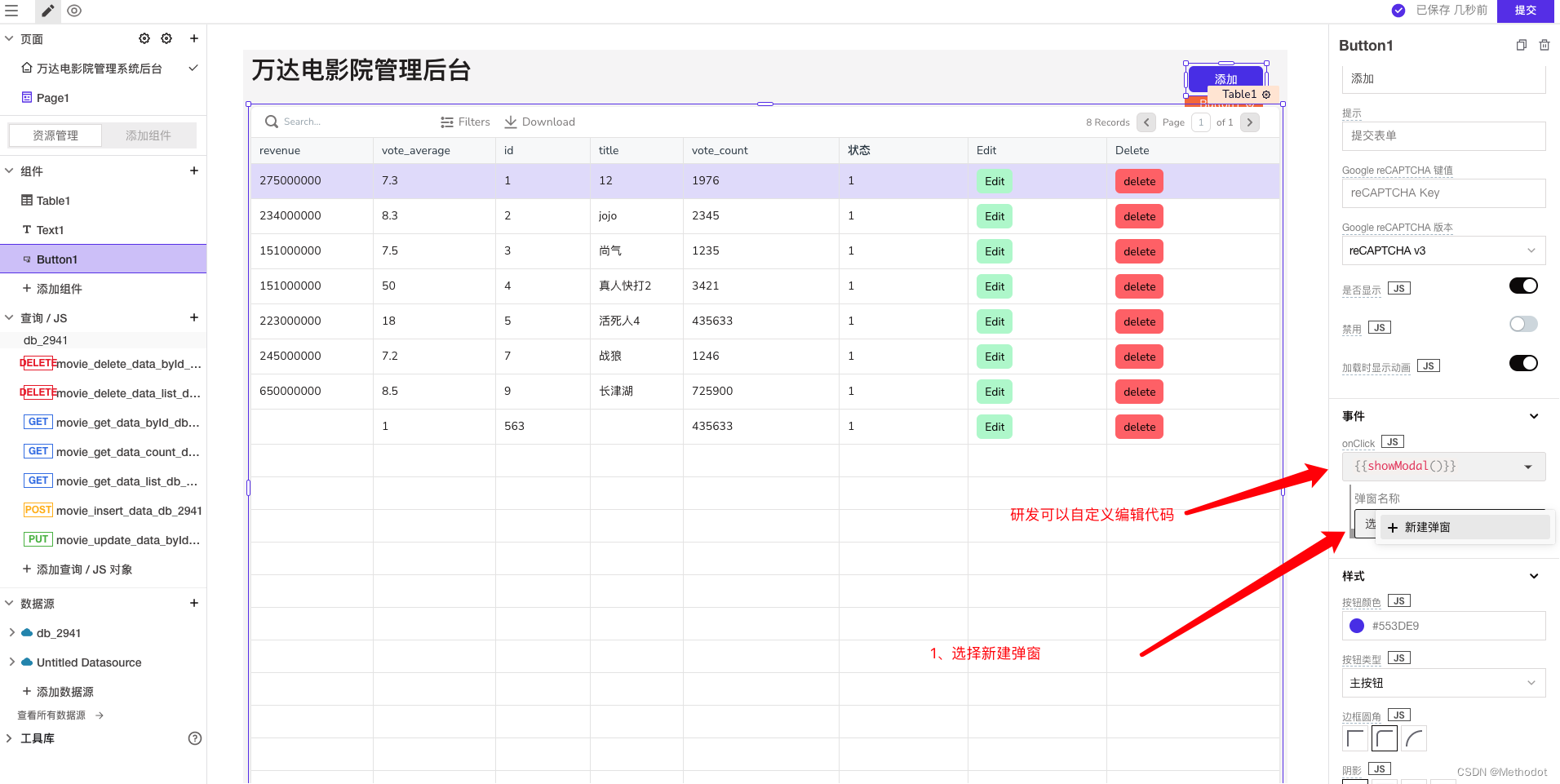Copy Button1 component icon
Screen dimensions: 1560x784
tap(1522, 46)
